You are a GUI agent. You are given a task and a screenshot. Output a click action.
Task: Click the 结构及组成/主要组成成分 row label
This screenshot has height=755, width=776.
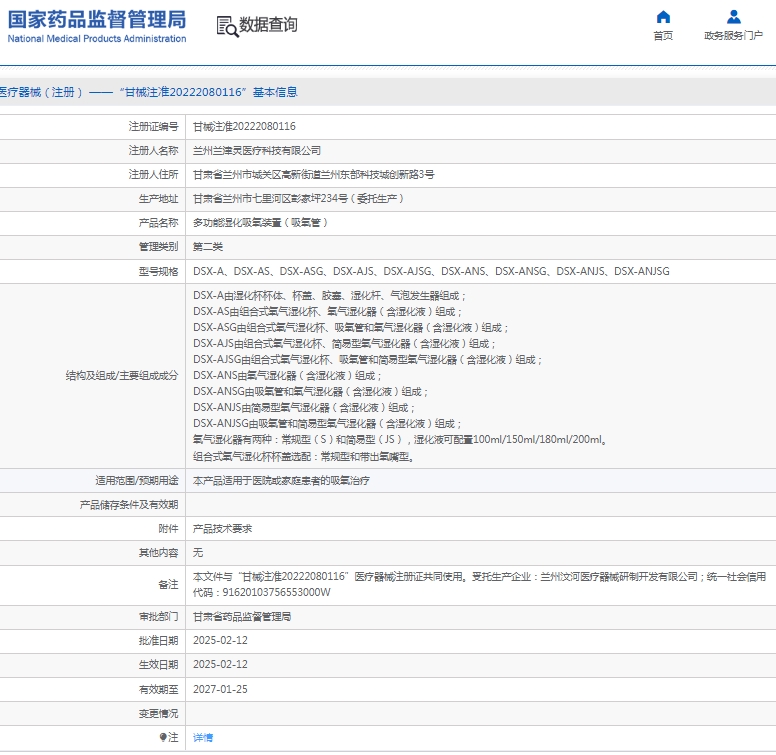tap(122, 376)
